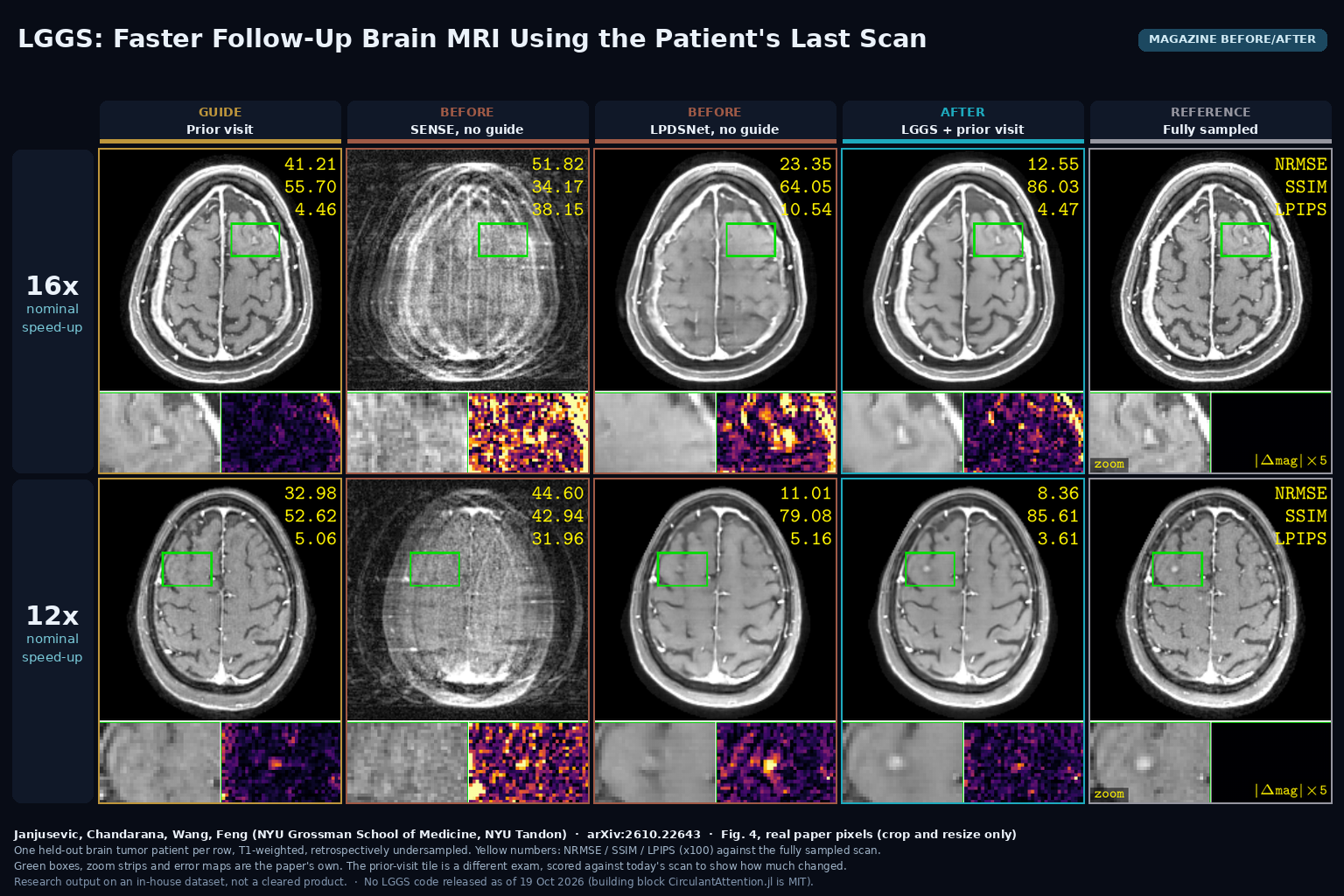Click the error map under 16x SENSE scan
The height and width of the screenshot is (896, 1344).
pyautogui.click(x=528, y=433)
